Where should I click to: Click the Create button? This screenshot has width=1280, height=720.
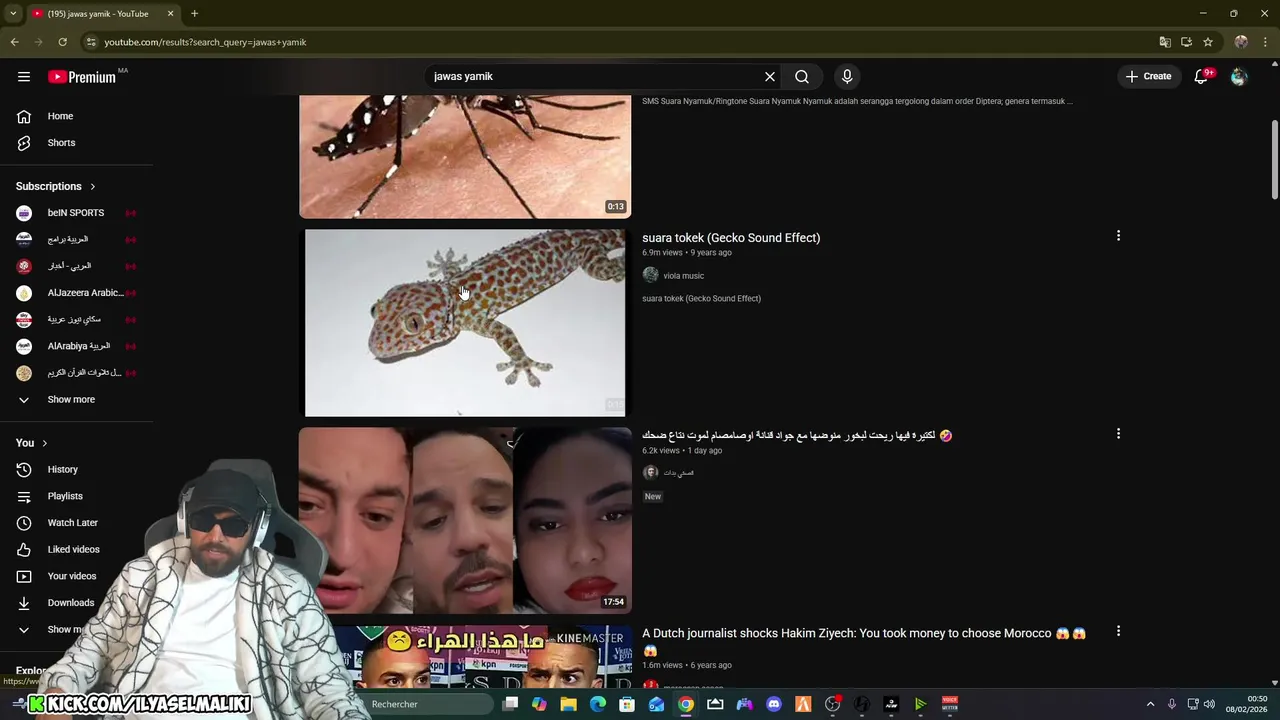[1148, 76]
